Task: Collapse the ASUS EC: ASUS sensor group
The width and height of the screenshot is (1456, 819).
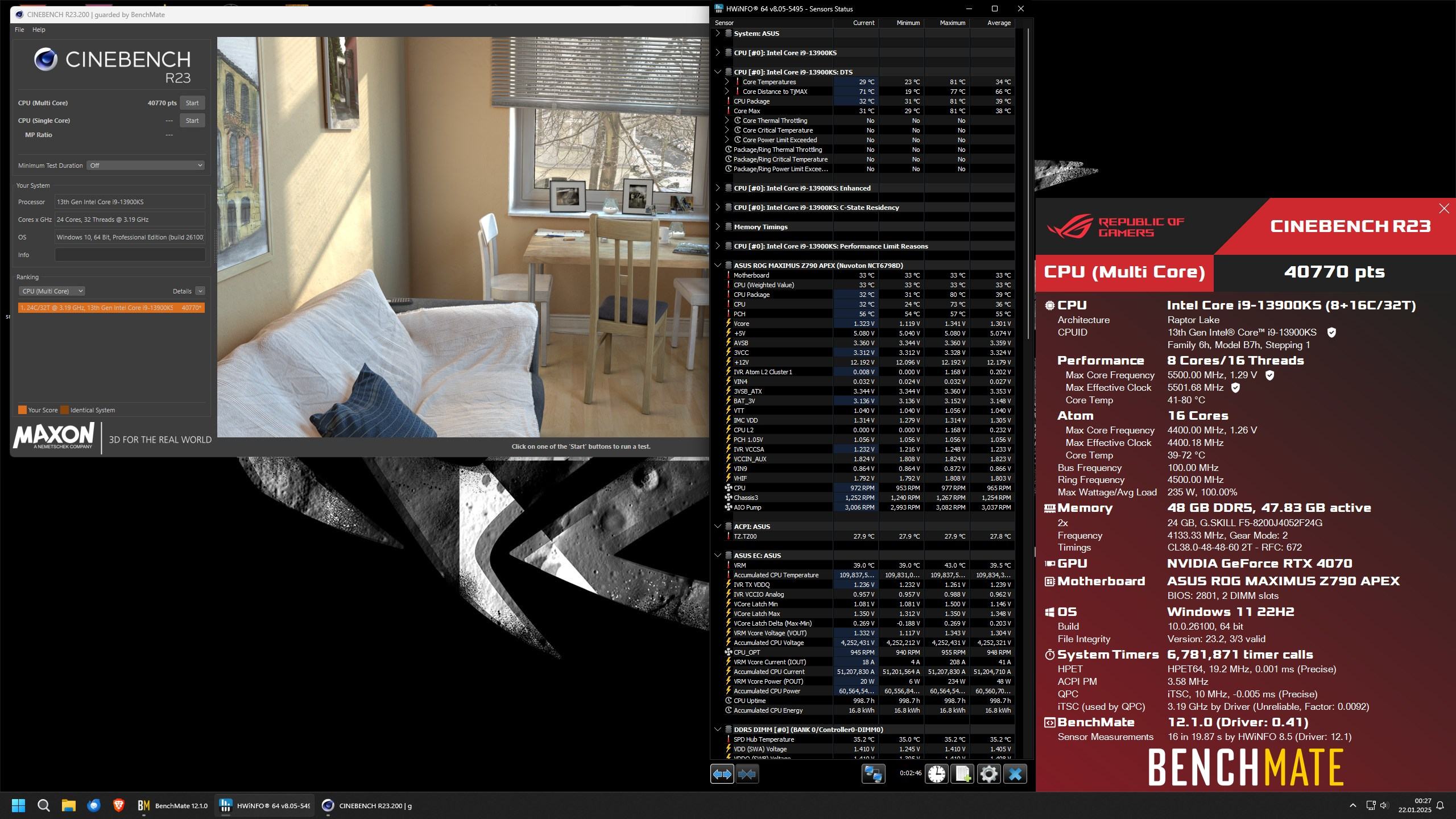Action: pyautogui.click(x=717, y=555)
